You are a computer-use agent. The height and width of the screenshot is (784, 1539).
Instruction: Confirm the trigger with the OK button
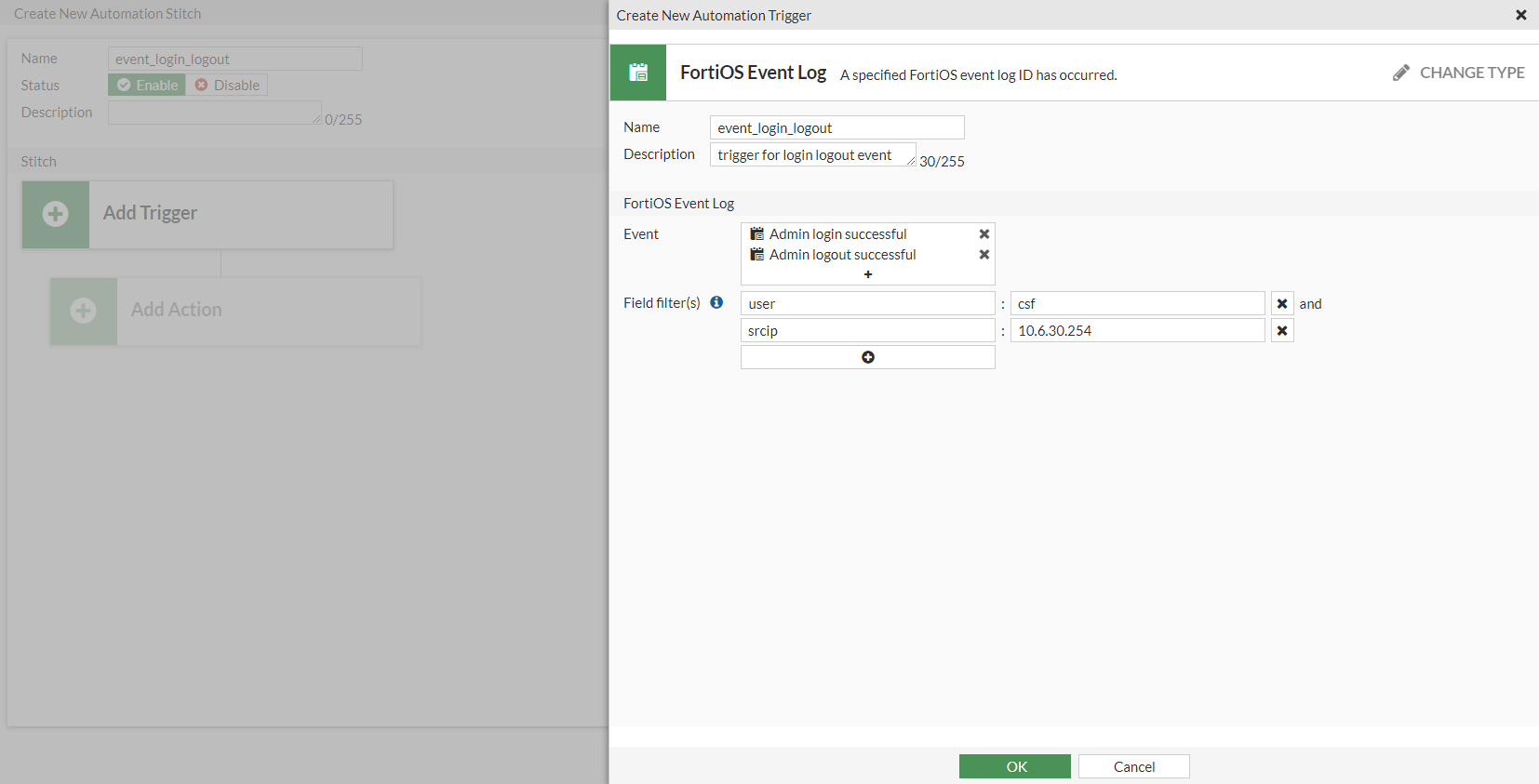[1015, 766]
